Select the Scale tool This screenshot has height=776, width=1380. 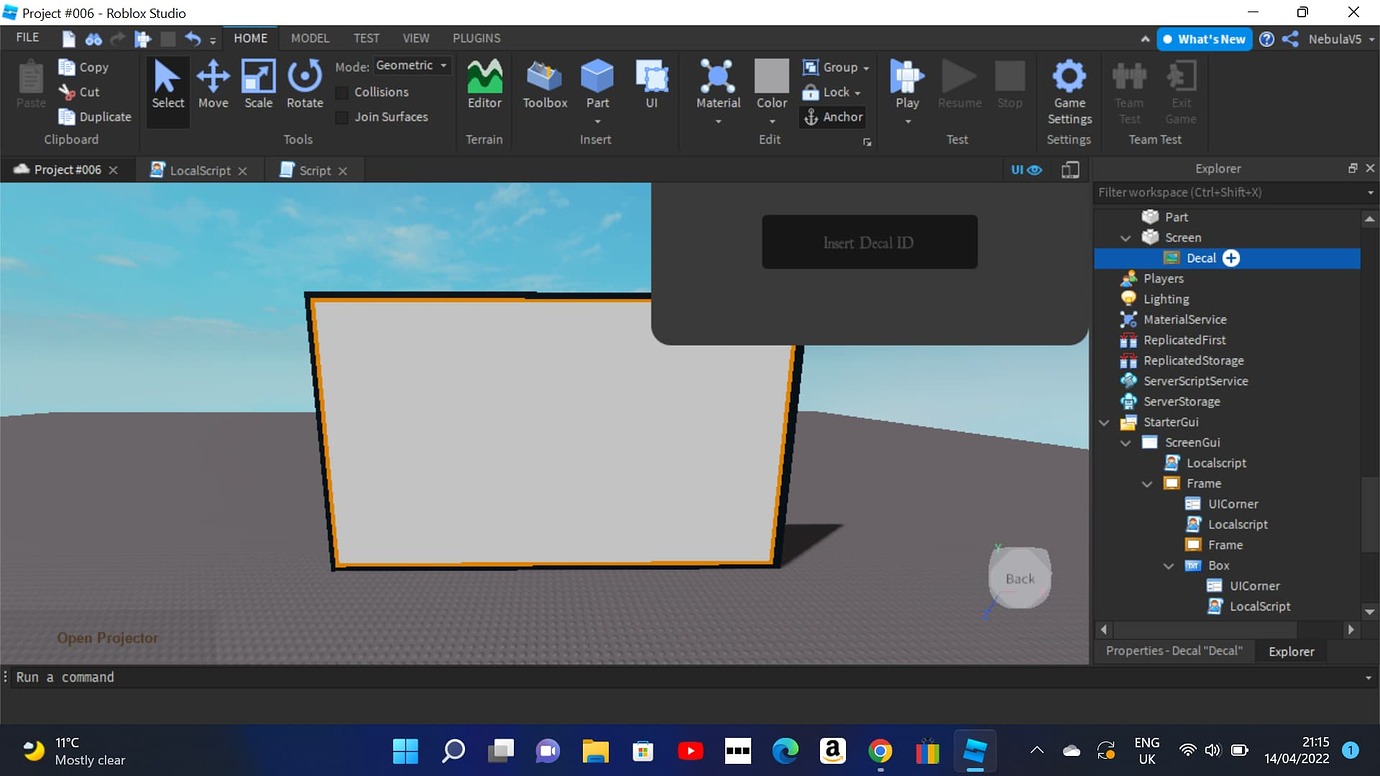(x=258, y=89)
